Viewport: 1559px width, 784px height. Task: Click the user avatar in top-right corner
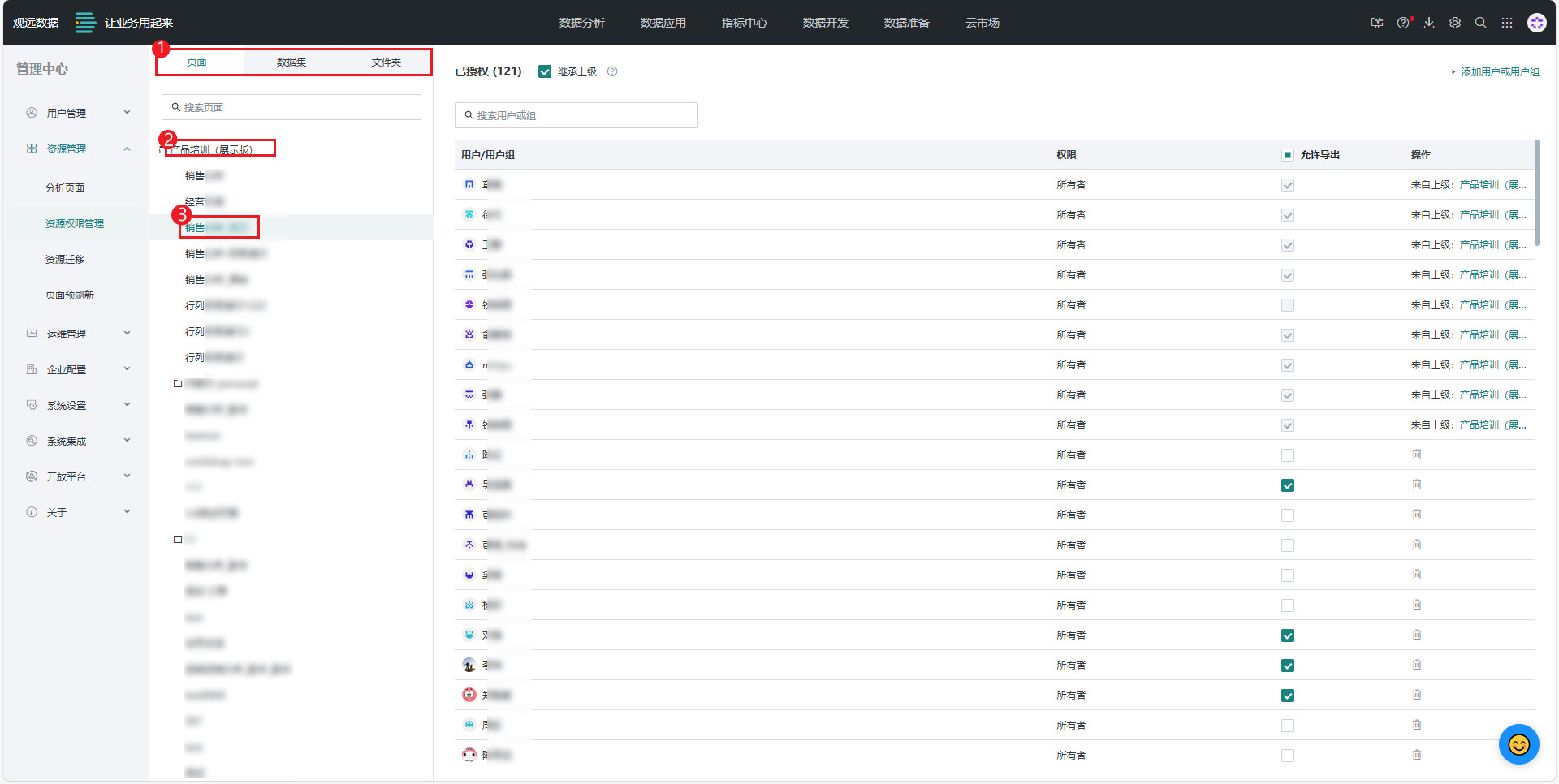pos(1536,23)
